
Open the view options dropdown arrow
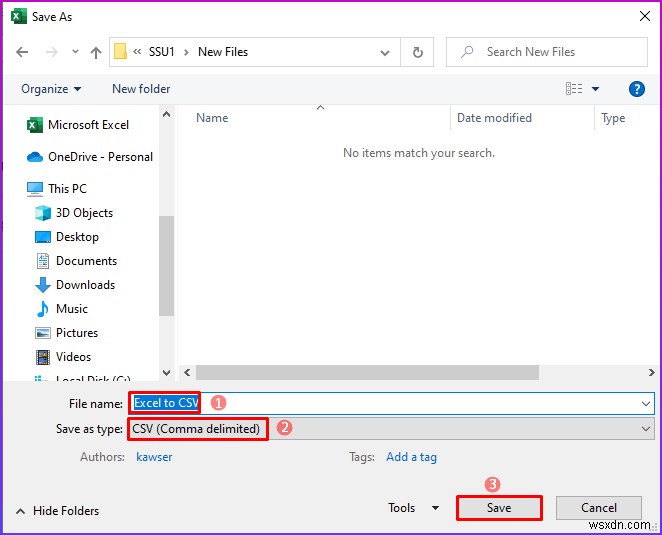pos(595,89)
